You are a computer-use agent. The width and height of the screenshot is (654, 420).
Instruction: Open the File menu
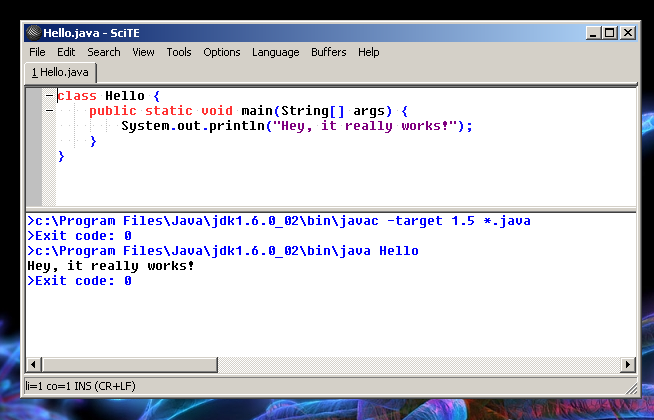click(x=37, y=52)
